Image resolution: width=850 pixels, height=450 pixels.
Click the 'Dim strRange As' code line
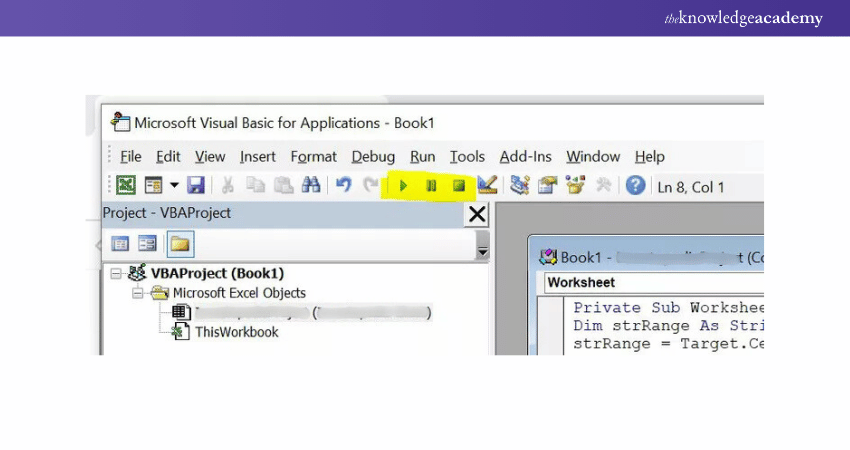(x=668, y=326)
